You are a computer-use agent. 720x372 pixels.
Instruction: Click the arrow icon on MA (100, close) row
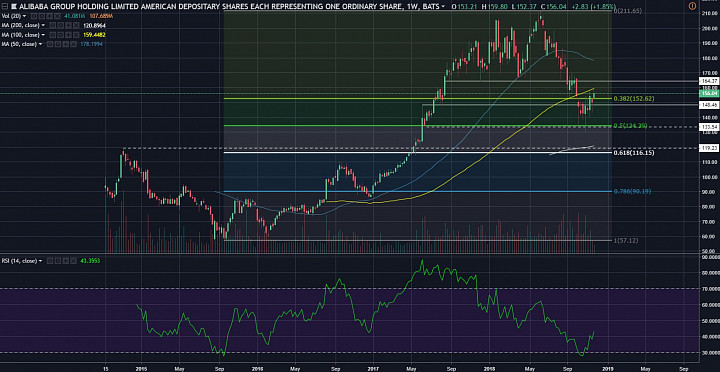(68, 35)
